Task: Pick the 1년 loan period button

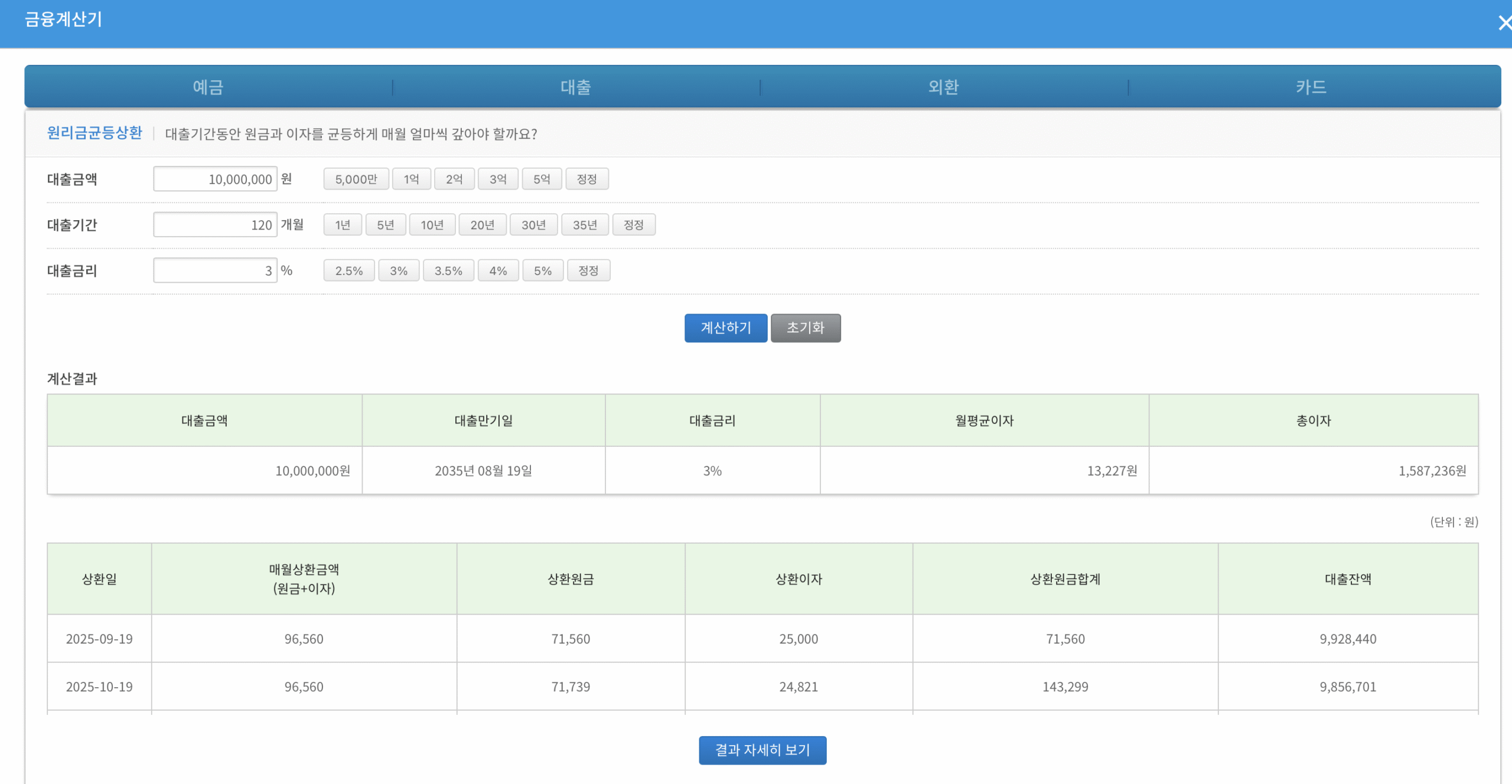Action: [343, 225]
